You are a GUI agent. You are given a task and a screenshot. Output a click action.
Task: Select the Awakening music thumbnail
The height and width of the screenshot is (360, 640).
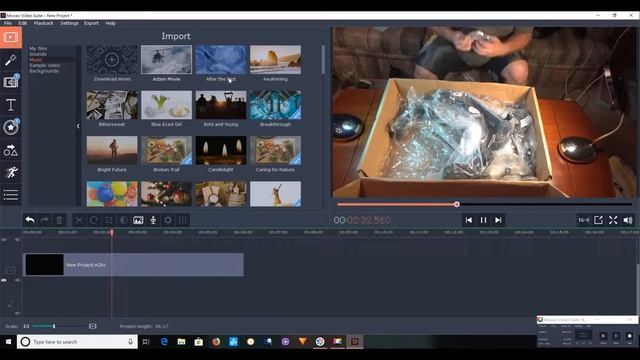pos(276,60)
